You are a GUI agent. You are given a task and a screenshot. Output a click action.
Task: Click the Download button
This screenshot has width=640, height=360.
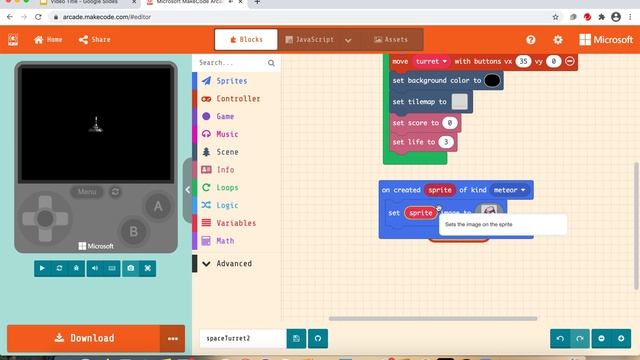(x=84, y=338)
